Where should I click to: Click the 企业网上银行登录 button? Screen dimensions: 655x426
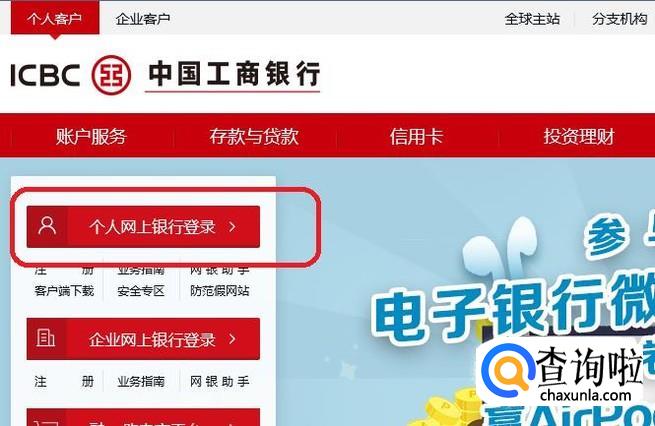point(143,339)
